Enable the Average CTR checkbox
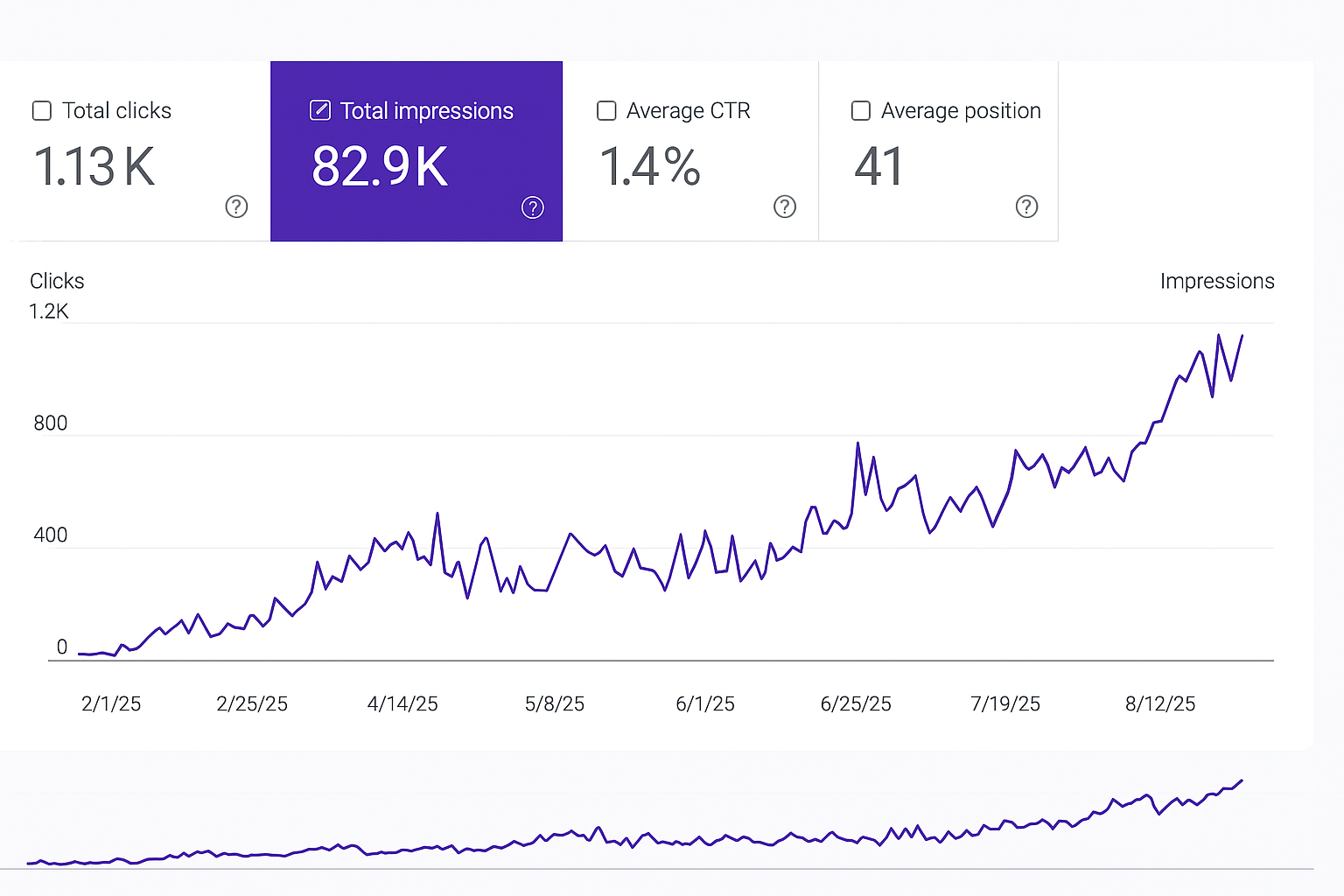1344x896 pixels. click(606, 110)
